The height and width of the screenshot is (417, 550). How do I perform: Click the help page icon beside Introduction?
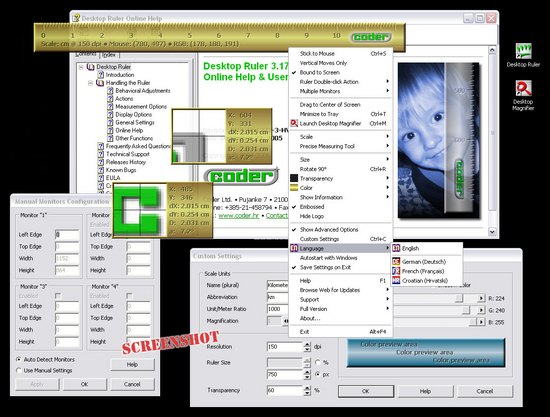tap(101, 75)
